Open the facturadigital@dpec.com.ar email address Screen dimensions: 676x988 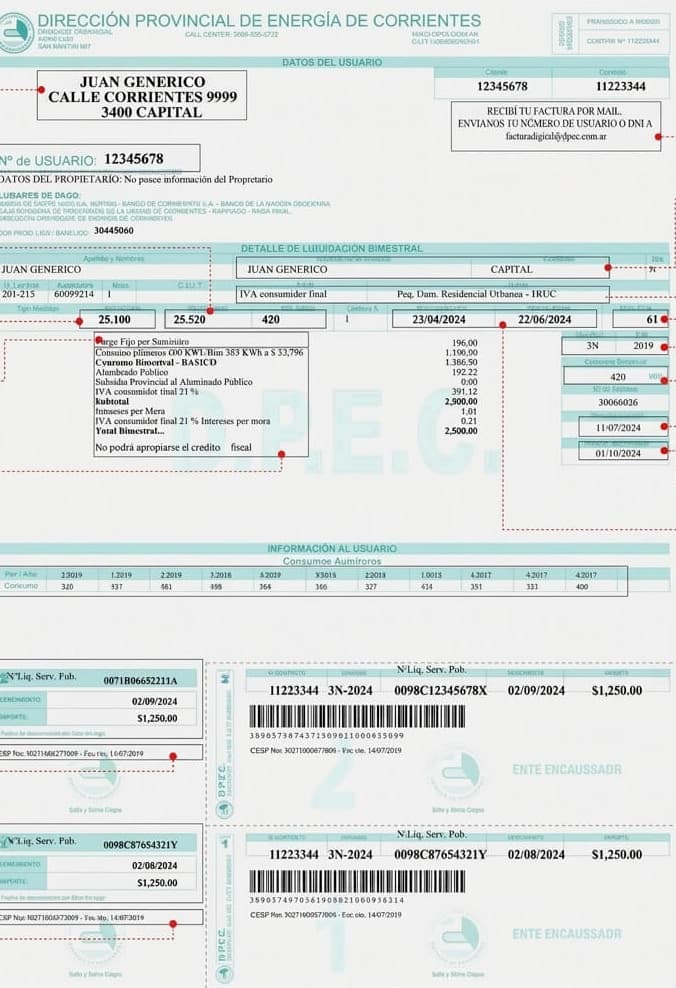click(x=556, y=136)
